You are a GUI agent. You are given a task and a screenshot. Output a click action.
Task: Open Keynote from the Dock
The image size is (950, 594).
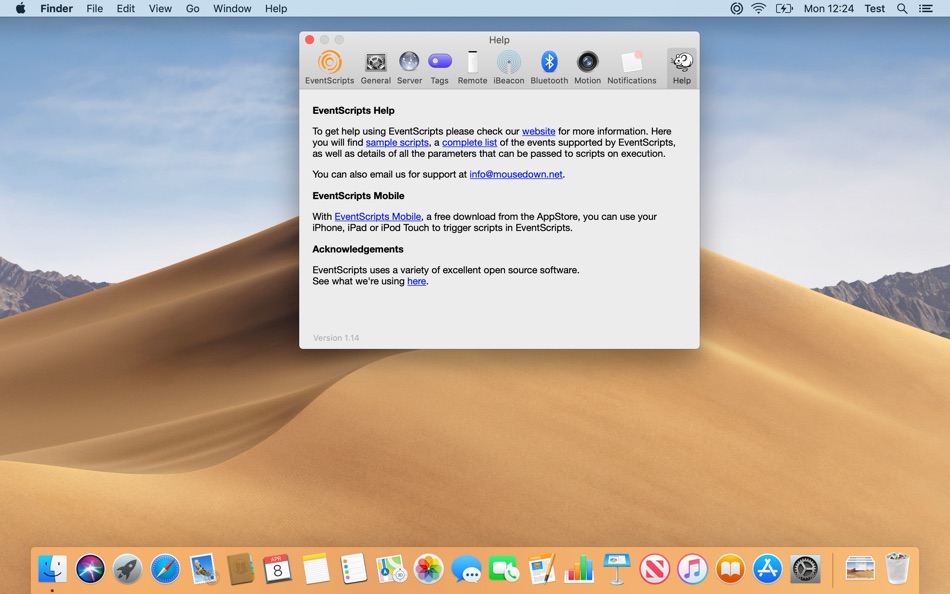[x=617, y=569]
